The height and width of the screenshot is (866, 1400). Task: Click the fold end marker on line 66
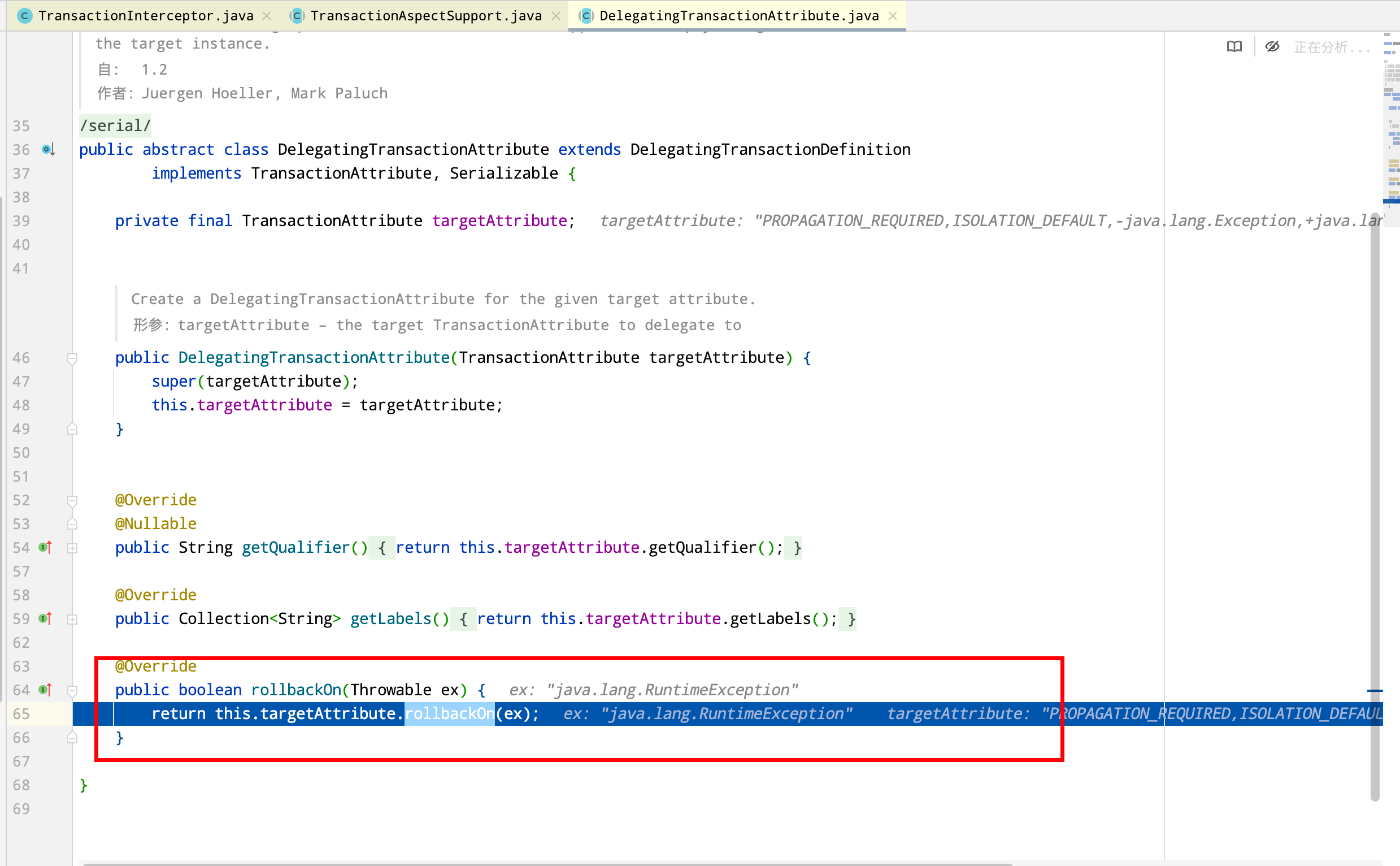tap(72, 738)
